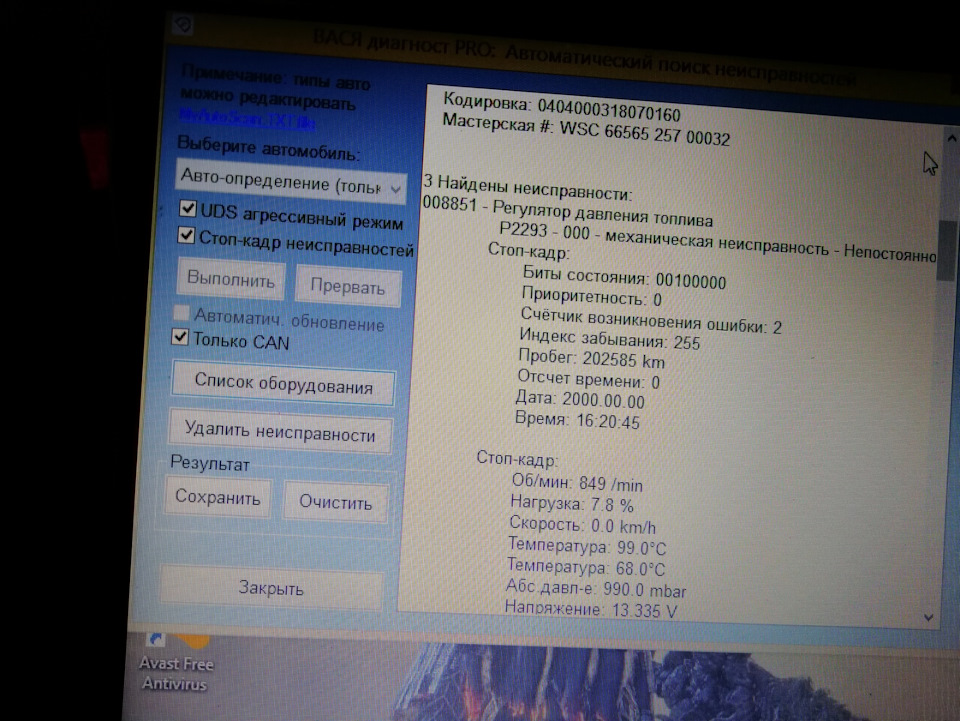Close dialog with Закрыть button
Viewport: 960px width, 721px height.
click(x=271, y=588)
